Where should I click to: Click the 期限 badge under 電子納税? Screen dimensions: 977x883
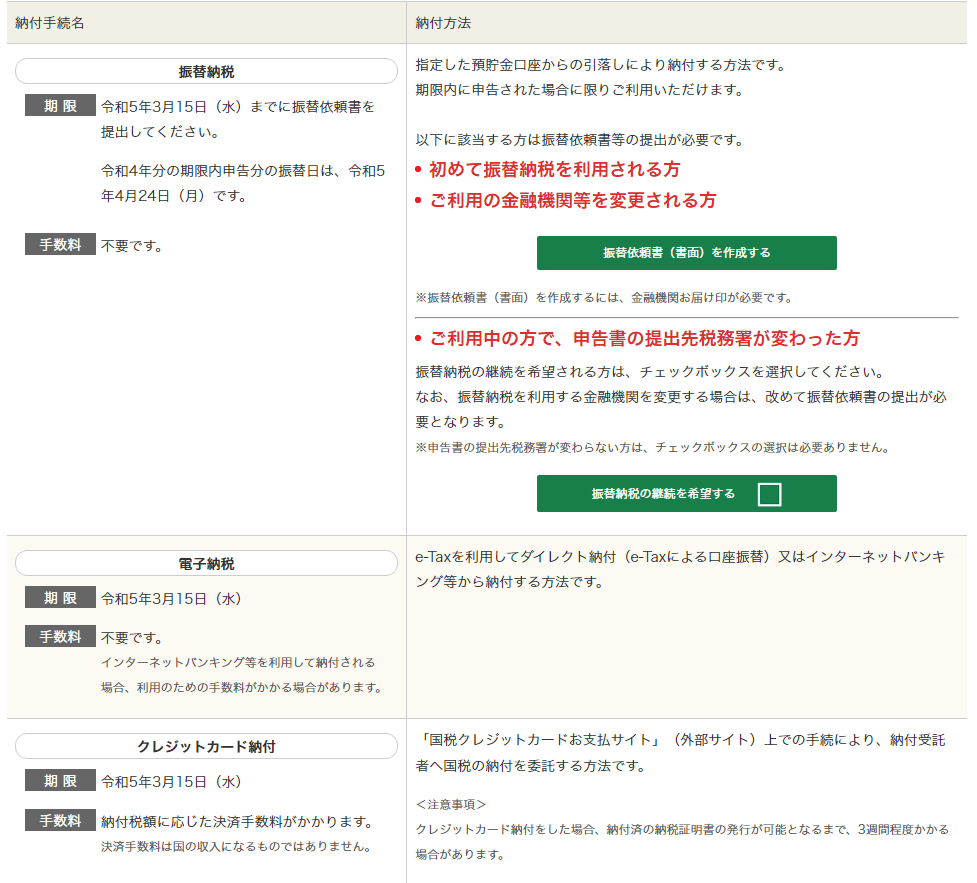pyautogui.click(x=60, y=598)
